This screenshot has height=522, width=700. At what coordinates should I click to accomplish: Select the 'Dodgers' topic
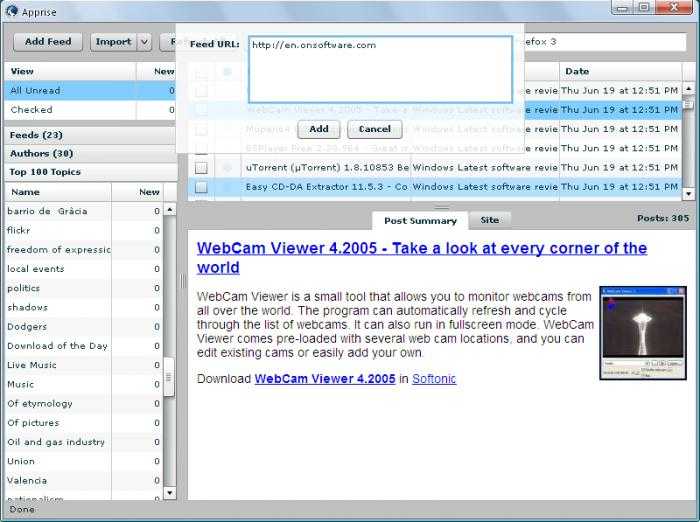84,326
